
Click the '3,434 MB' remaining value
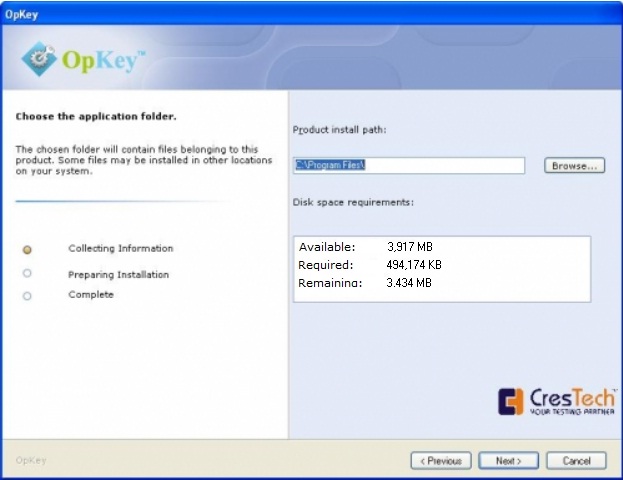click(409, 283)
